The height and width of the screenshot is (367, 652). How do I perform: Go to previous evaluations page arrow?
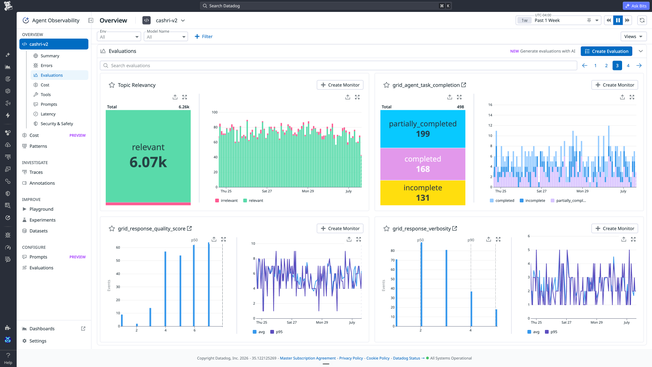(x=585, y=66)
